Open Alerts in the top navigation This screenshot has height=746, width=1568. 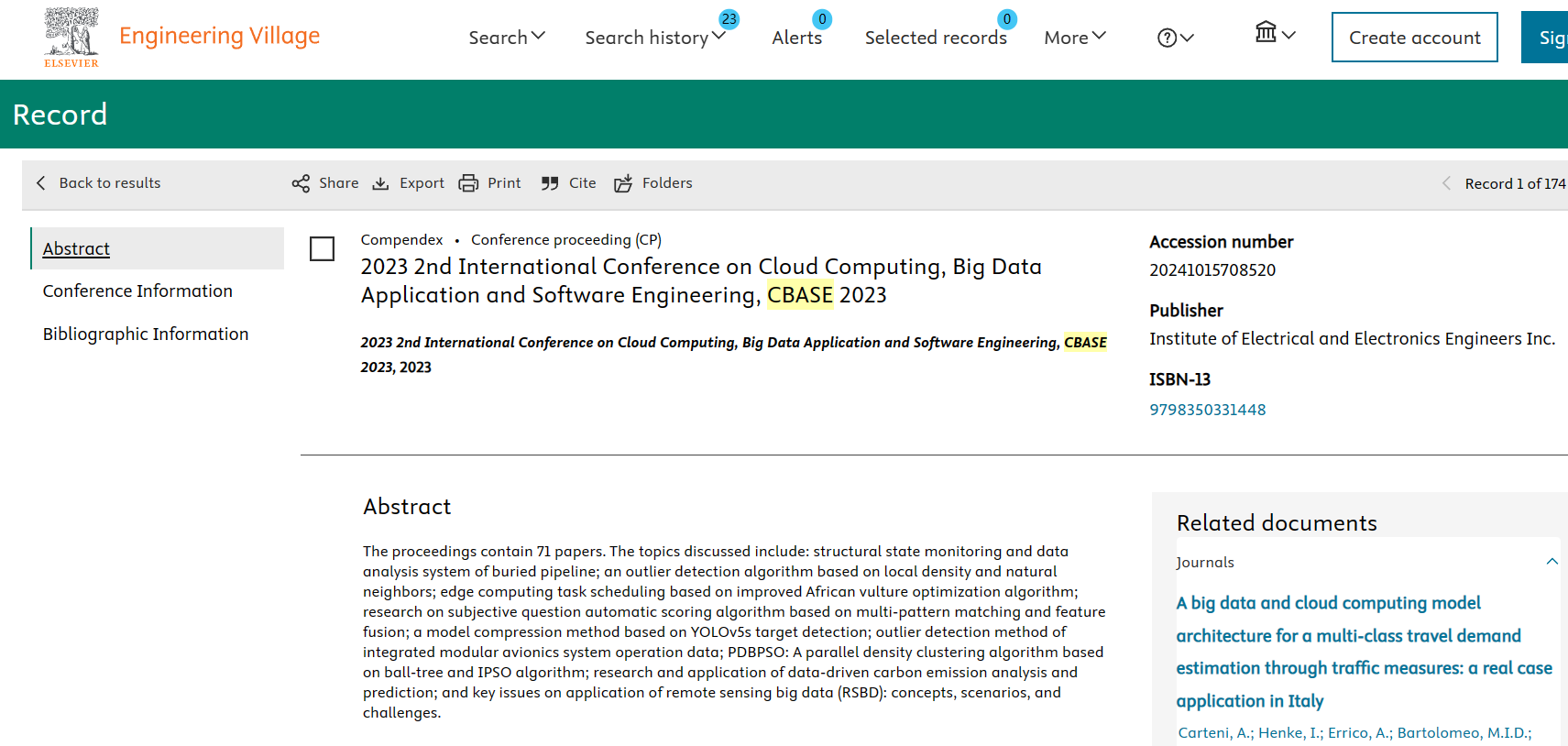[x=796, y=38]
